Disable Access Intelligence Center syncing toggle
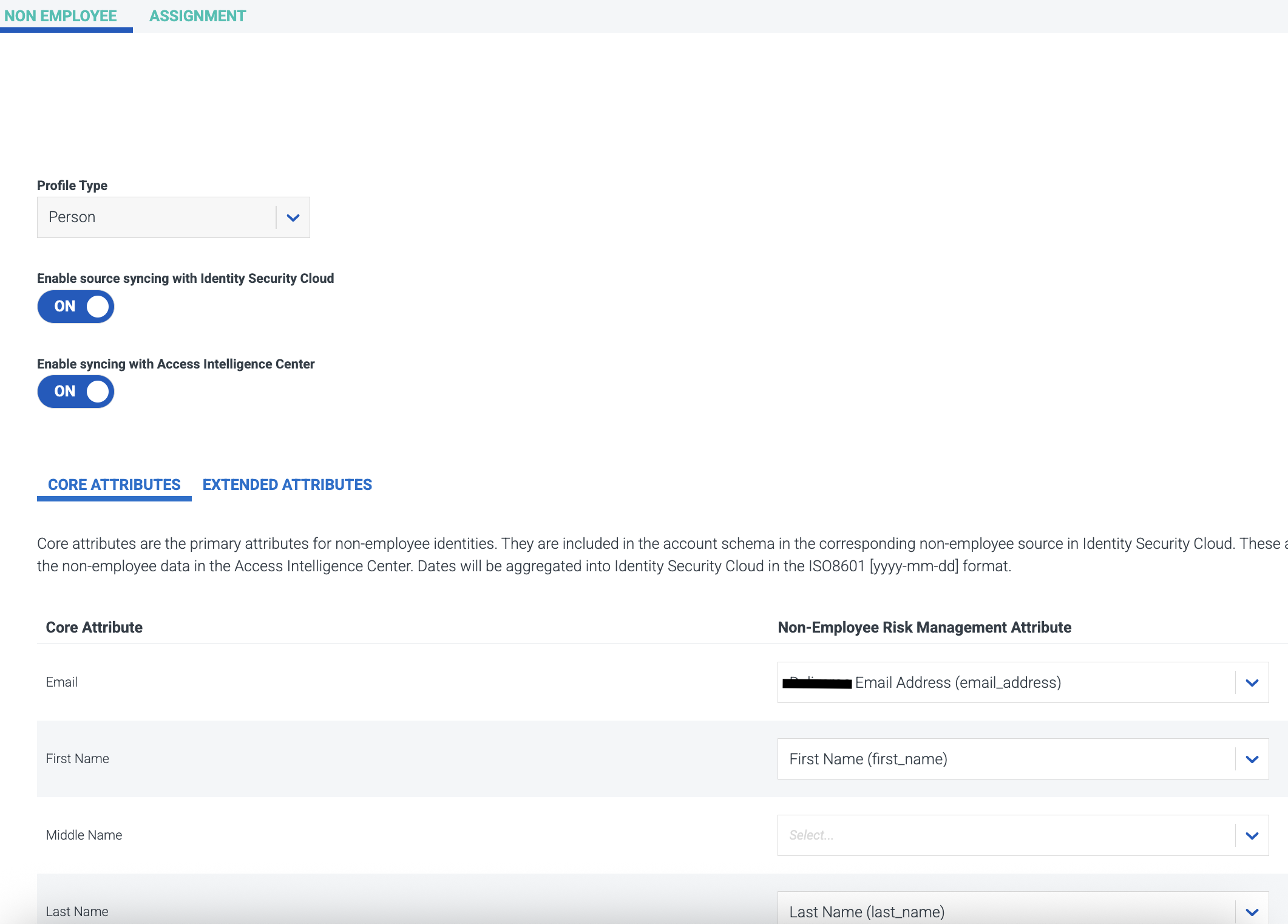This screenshot has height=924, width=1288. click(x=76, y=392)
